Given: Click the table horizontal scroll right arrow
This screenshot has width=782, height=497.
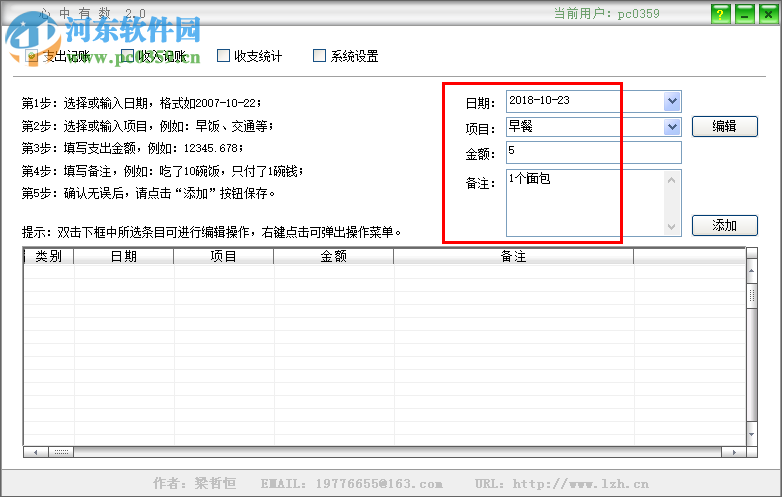Looking at the screenshot, I should coord(734,452).
